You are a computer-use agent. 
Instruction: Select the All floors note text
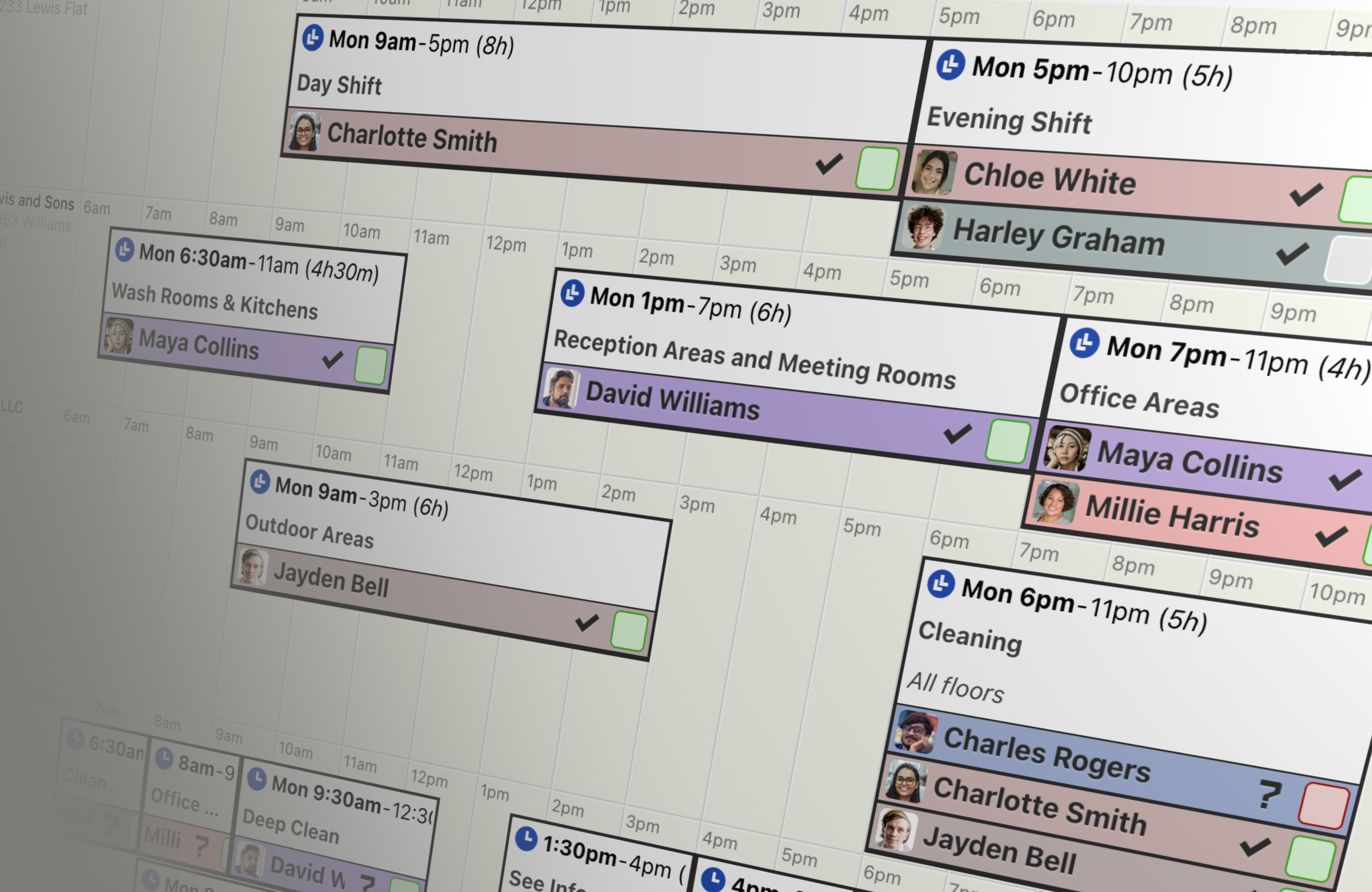point(956,687)
